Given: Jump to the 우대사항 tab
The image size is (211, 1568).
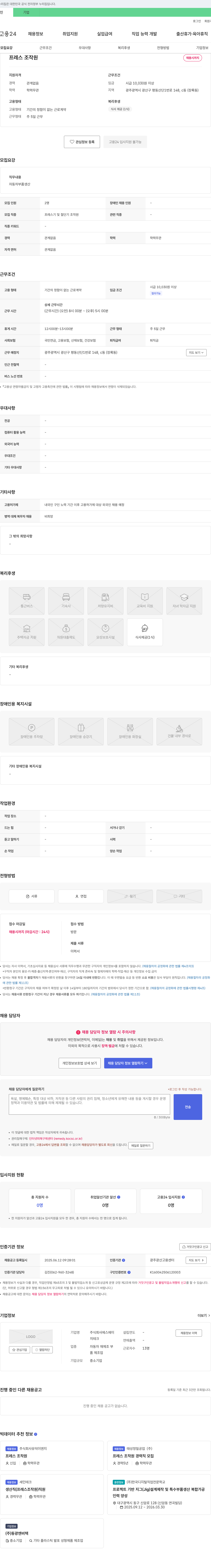Looking at the screenshot, I should point(85,48).
